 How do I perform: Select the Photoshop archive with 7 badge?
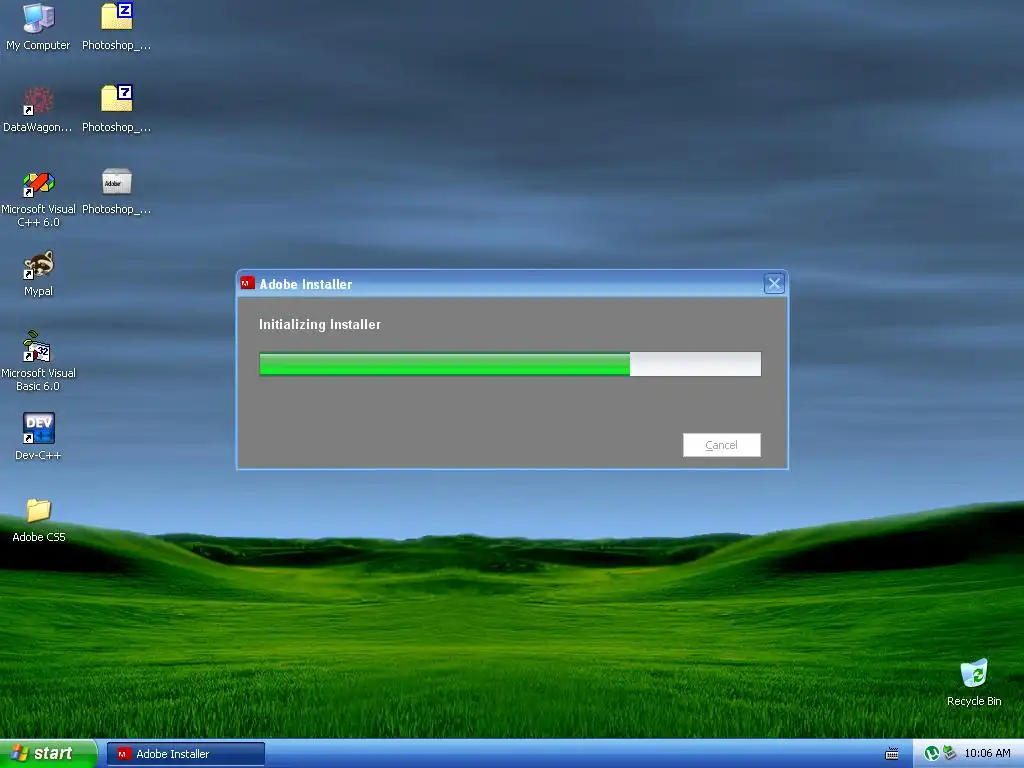click(x=116, y=109)
